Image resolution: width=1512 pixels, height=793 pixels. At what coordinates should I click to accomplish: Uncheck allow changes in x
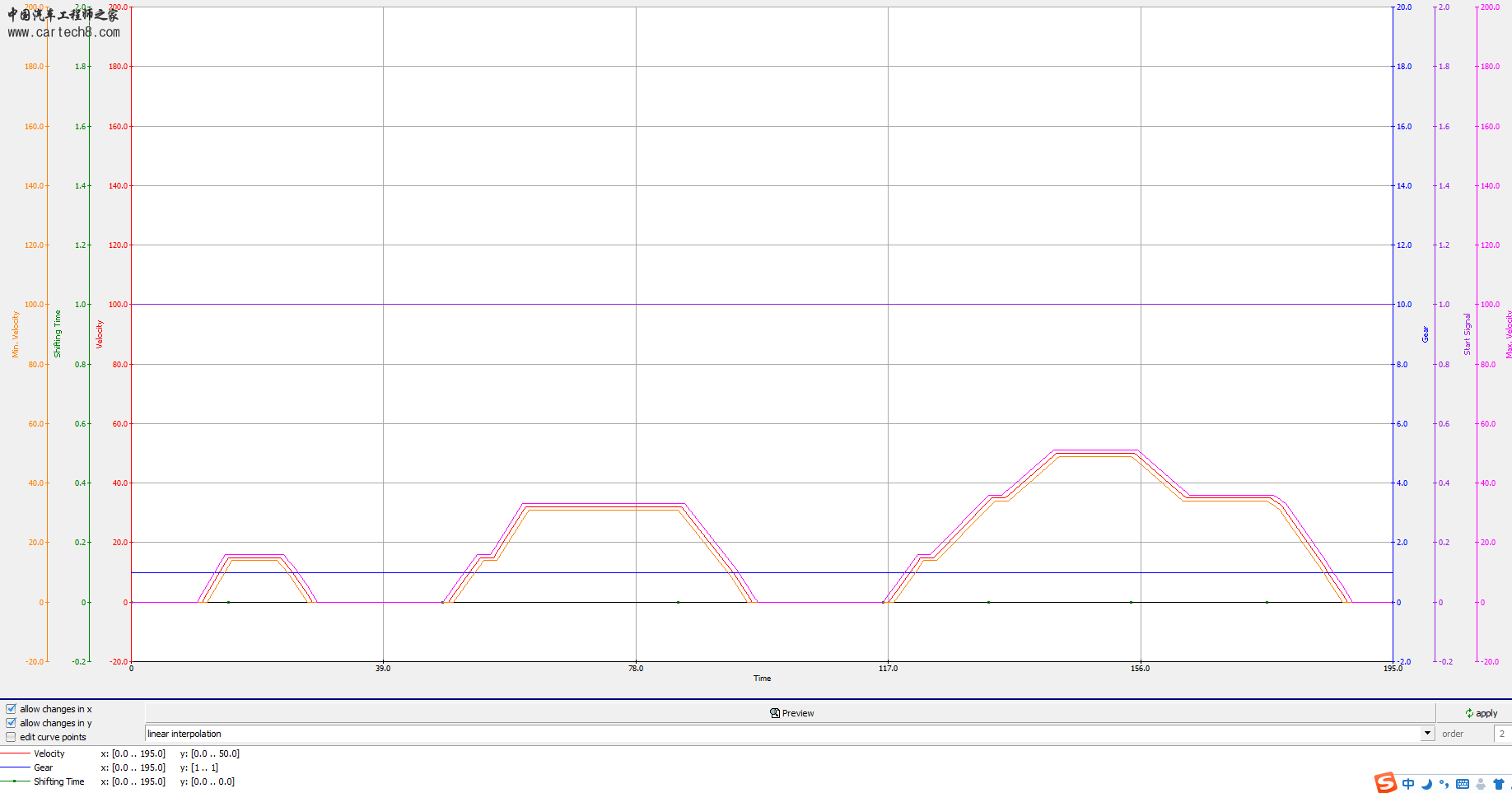12,709
